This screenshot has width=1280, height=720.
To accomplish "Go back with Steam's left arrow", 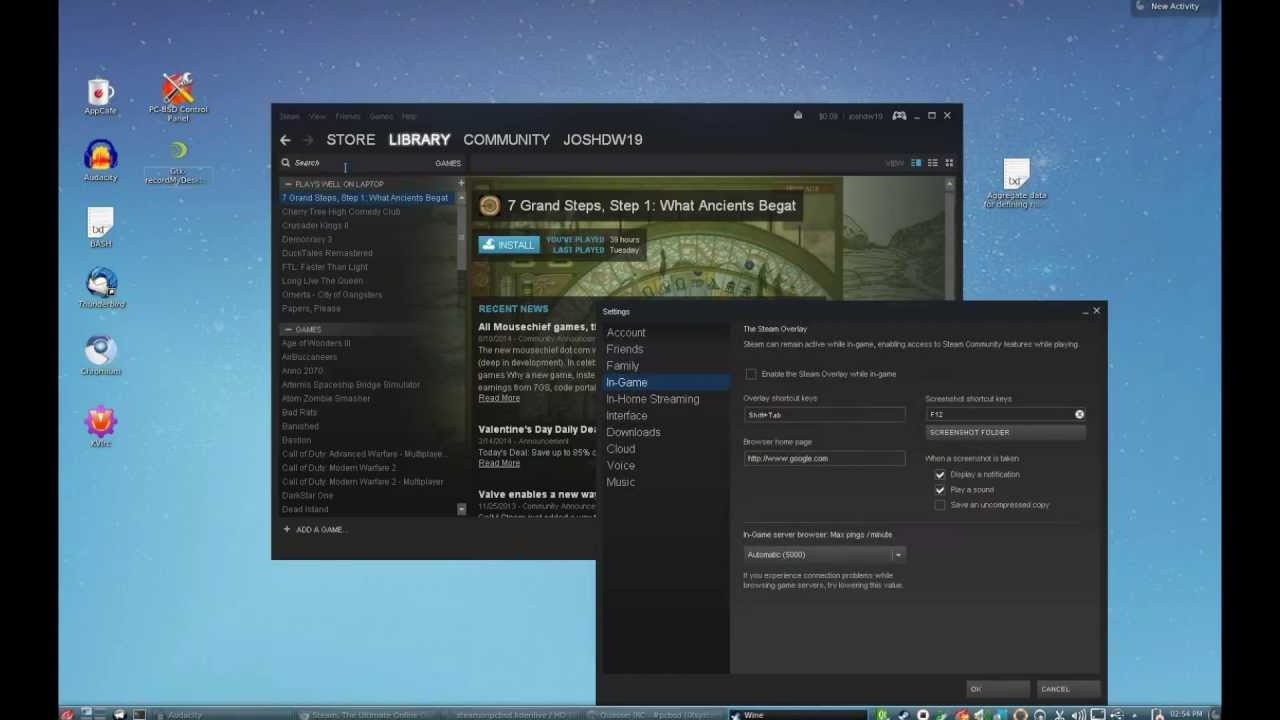I will coord(286,140).
